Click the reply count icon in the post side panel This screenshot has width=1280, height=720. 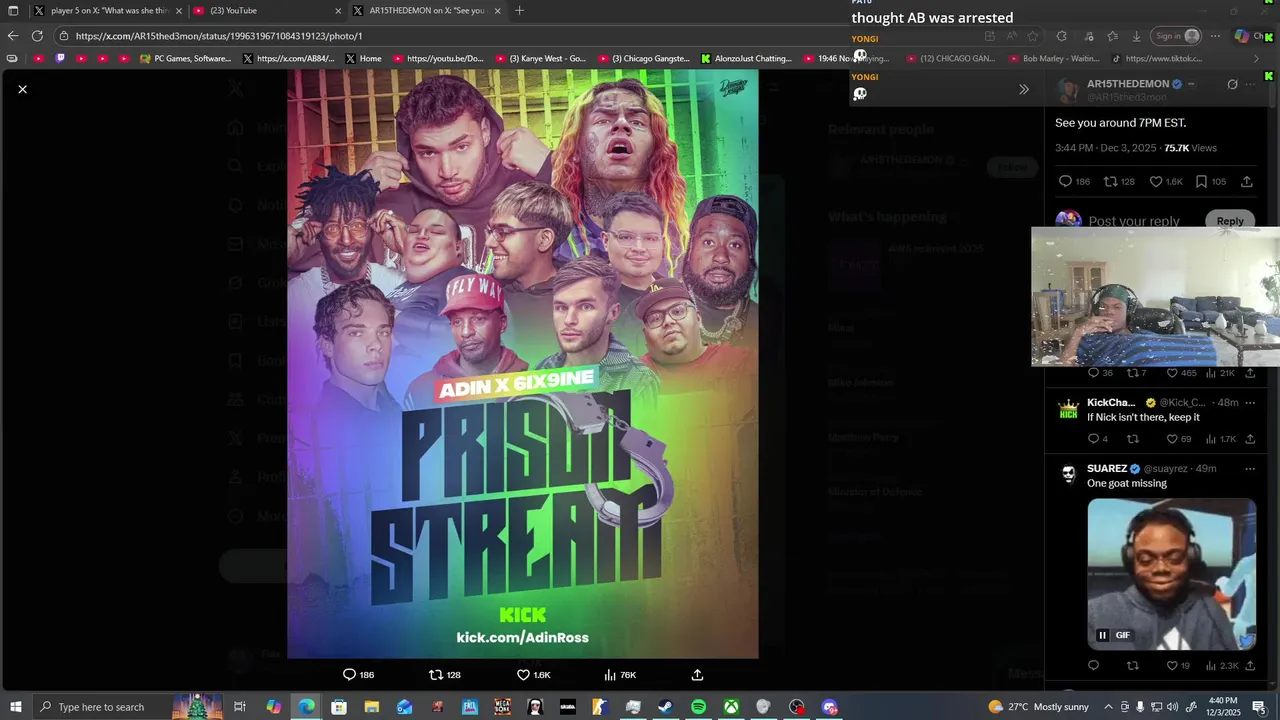click(1074, 182)
